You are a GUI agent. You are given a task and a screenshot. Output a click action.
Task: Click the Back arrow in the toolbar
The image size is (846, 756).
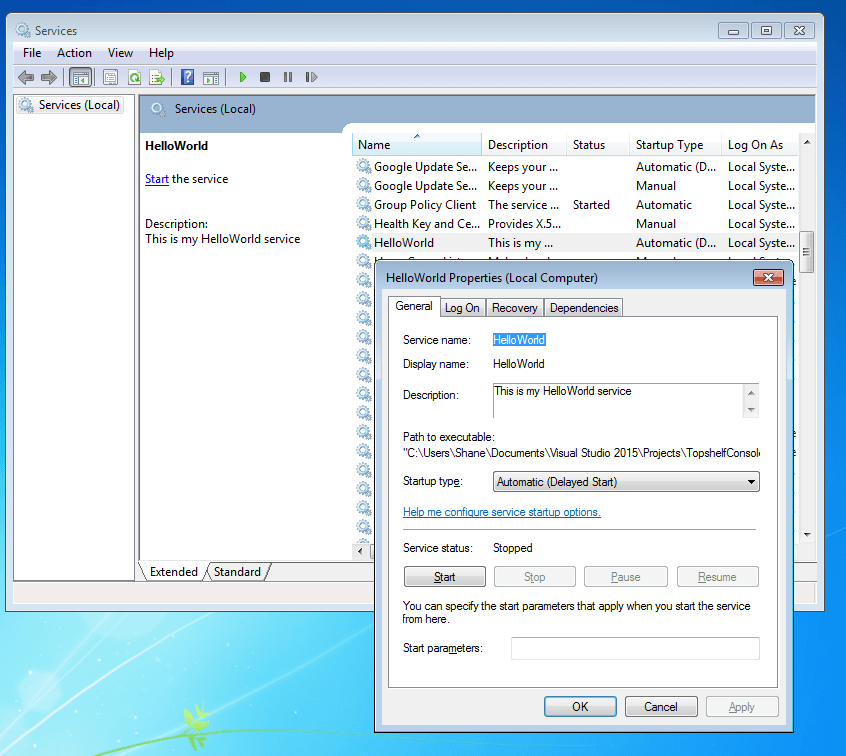tap(26, 77)
